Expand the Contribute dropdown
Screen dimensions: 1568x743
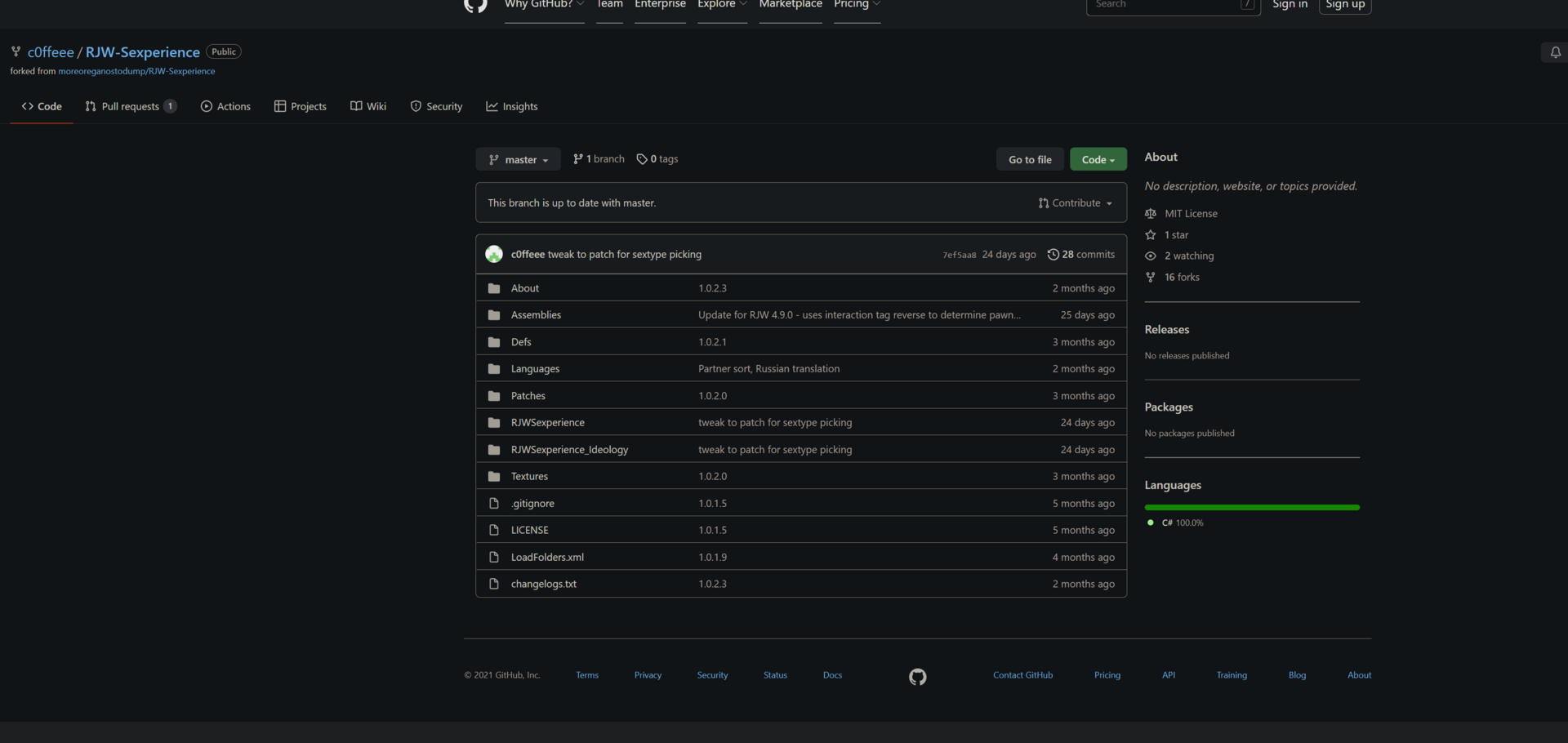click(1075, 203)
